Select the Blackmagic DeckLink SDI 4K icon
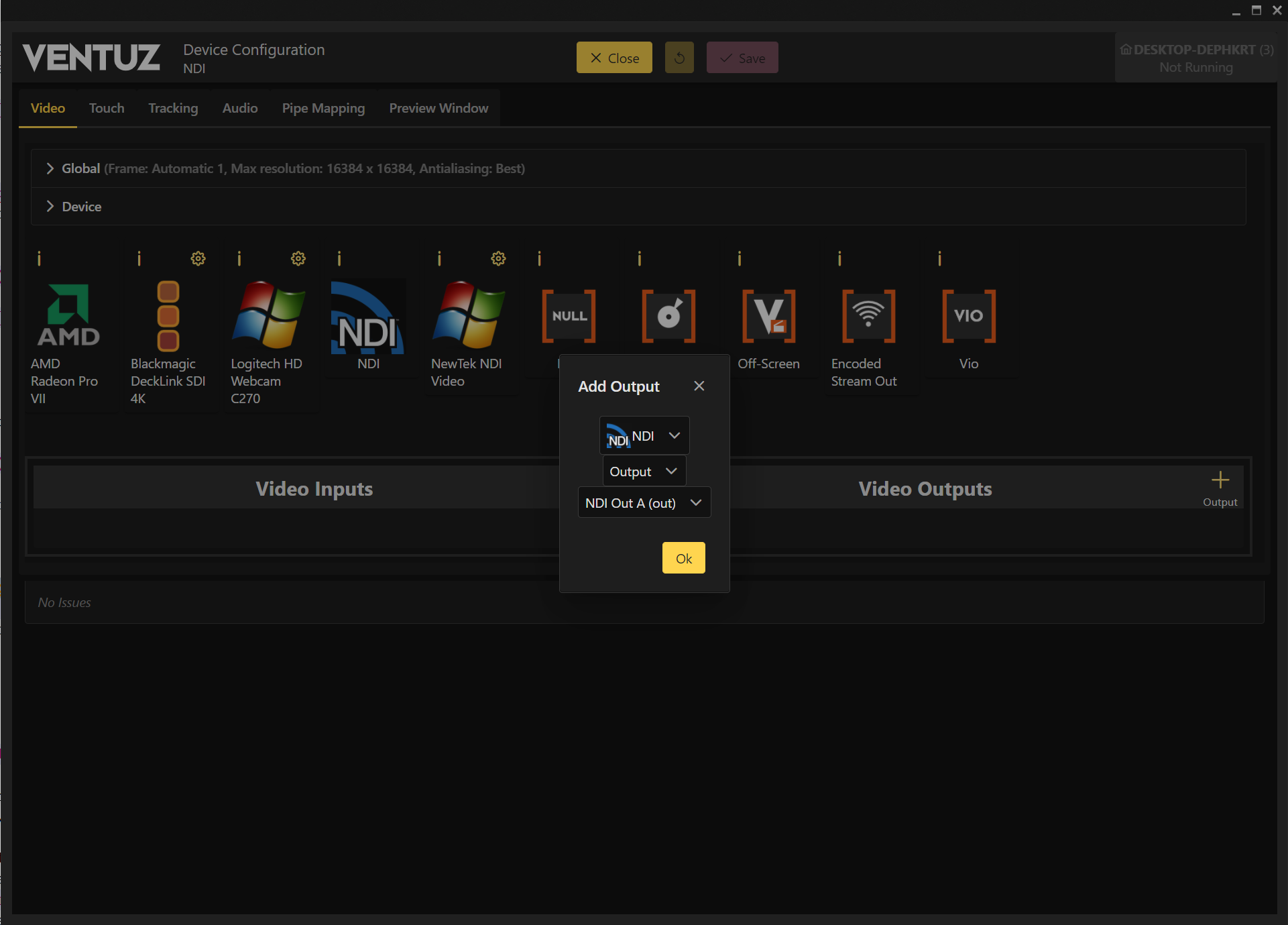Image resolution: width=1288 pixels, height=925 pixels. pyautogui.click(x=168, y=315)
